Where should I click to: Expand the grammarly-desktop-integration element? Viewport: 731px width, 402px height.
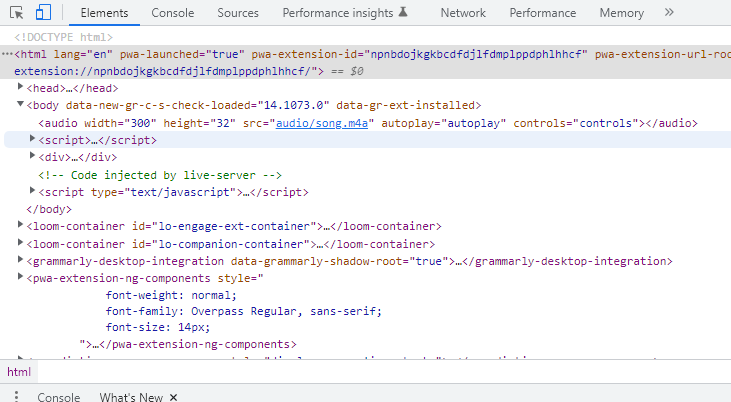(x=20, y=259)
